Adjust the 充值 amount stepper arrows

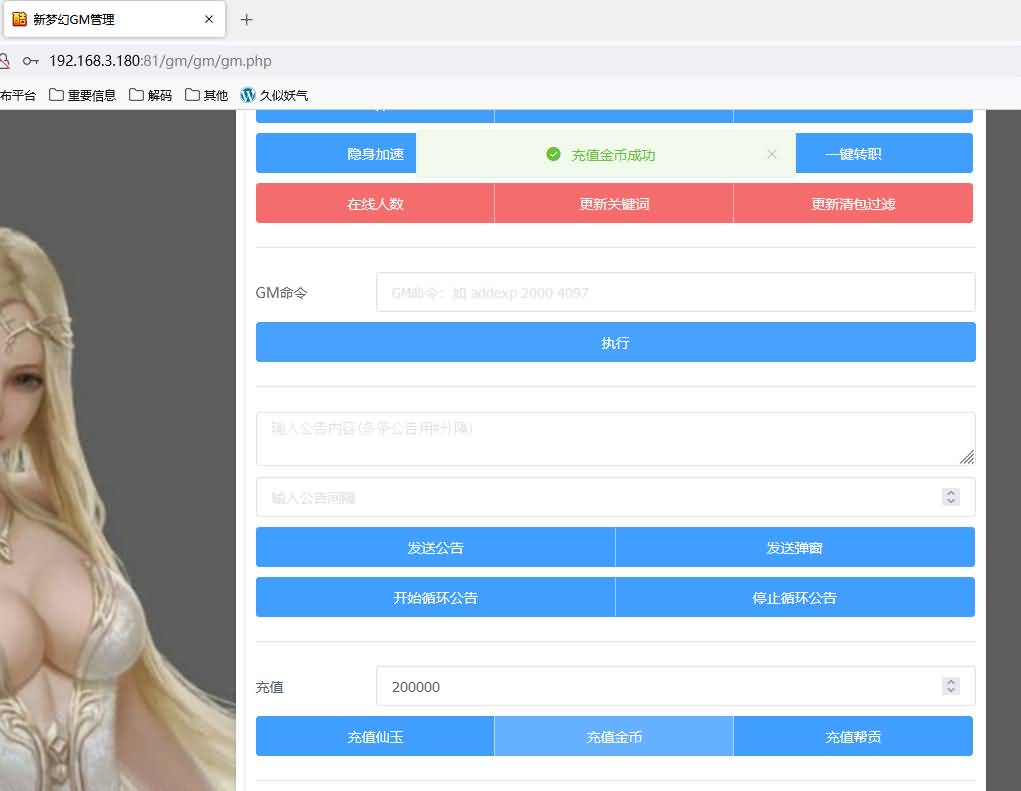951,686
